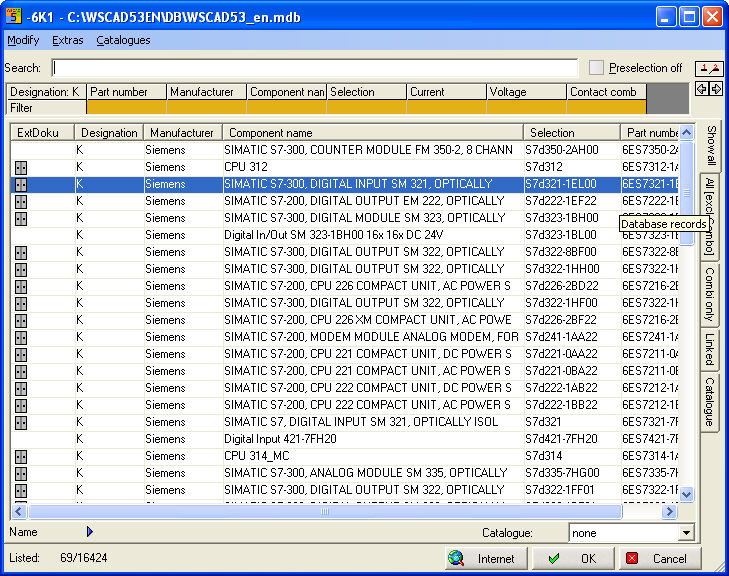Click the application icon in title bar
Image resolution: width=729 pixels, height=576 pixels.
tap(13, 16)
